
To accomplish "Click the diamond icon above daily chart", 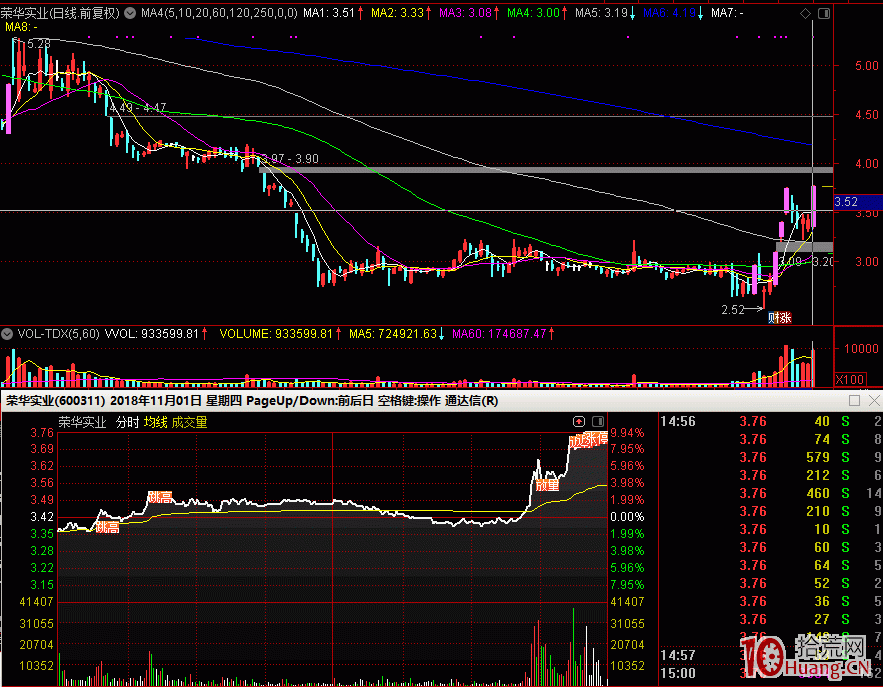I will pyautogui.click(x=806, y=14).
